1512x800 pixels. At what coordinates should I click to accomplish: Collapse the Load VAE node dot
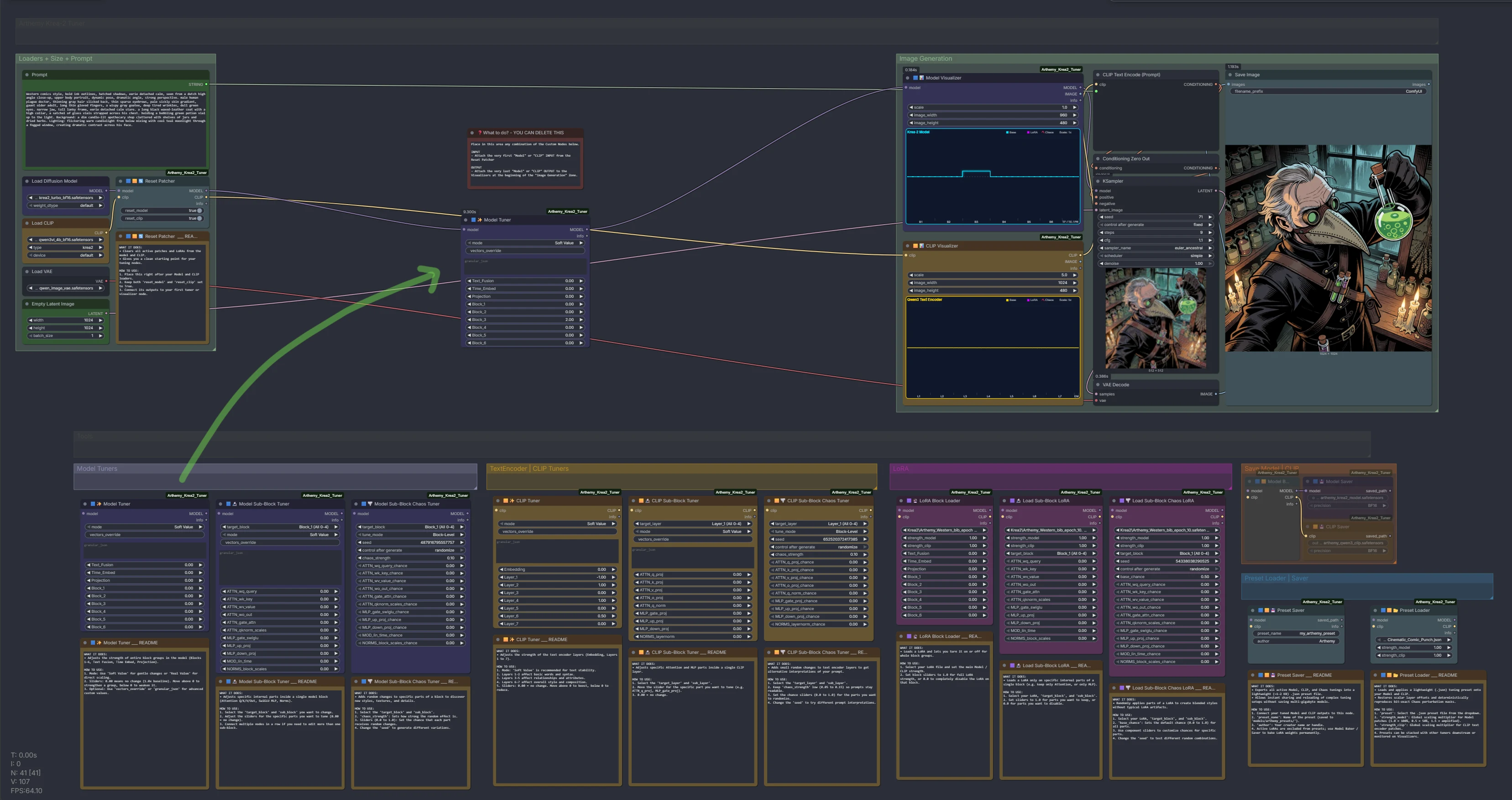pos(27,271)
